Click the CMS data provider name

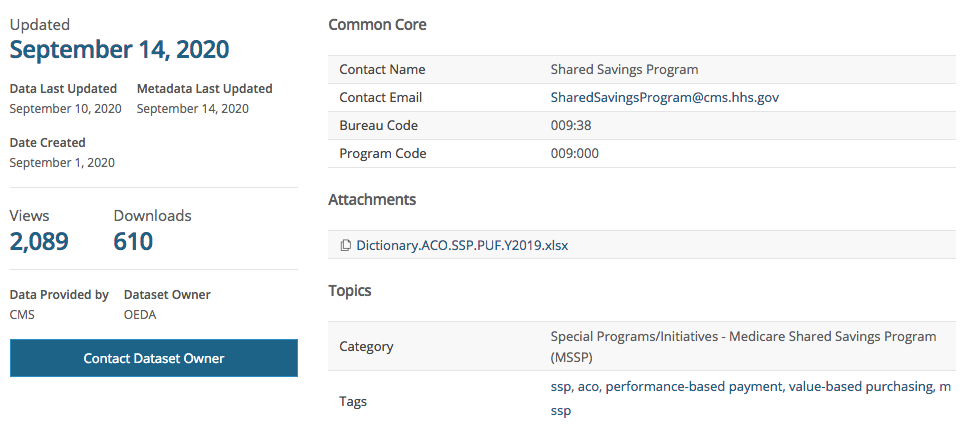coord(23,315)
